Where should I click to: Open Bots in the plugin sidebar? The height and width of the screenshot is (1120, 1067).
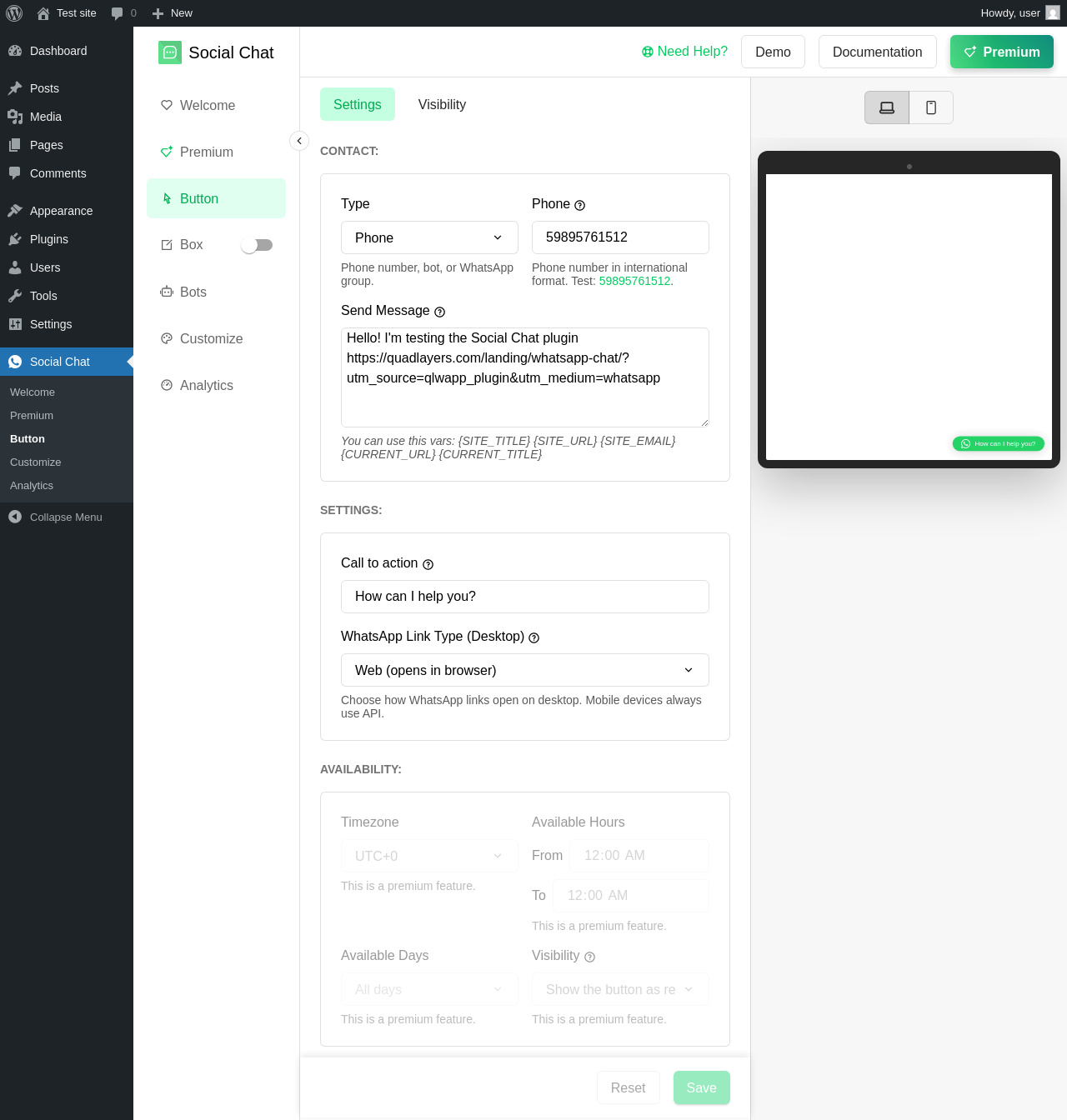[216, 292]
